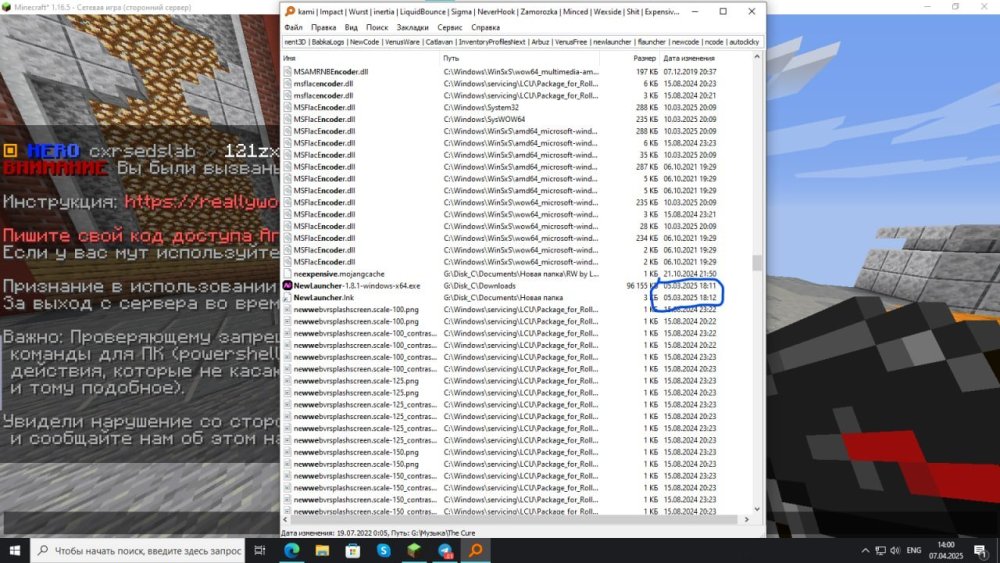Sort results by Дата изменения column
This screenshot has width=1000, height=563.
pyautogui.click(x=705, y=58)
